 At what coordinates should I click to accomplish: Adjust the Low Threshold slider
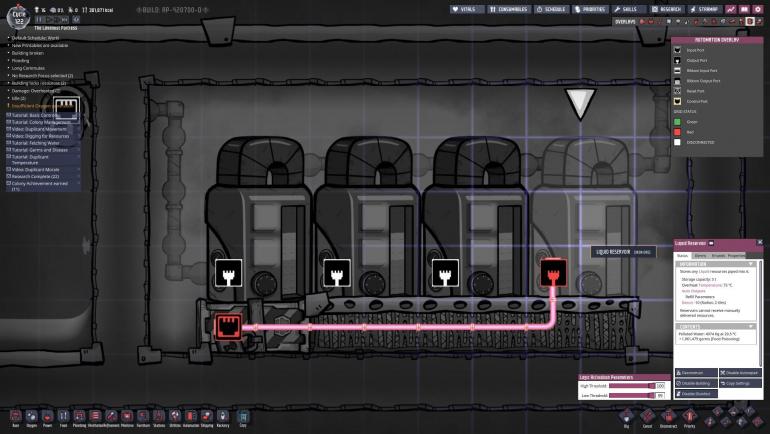(632, 395)
